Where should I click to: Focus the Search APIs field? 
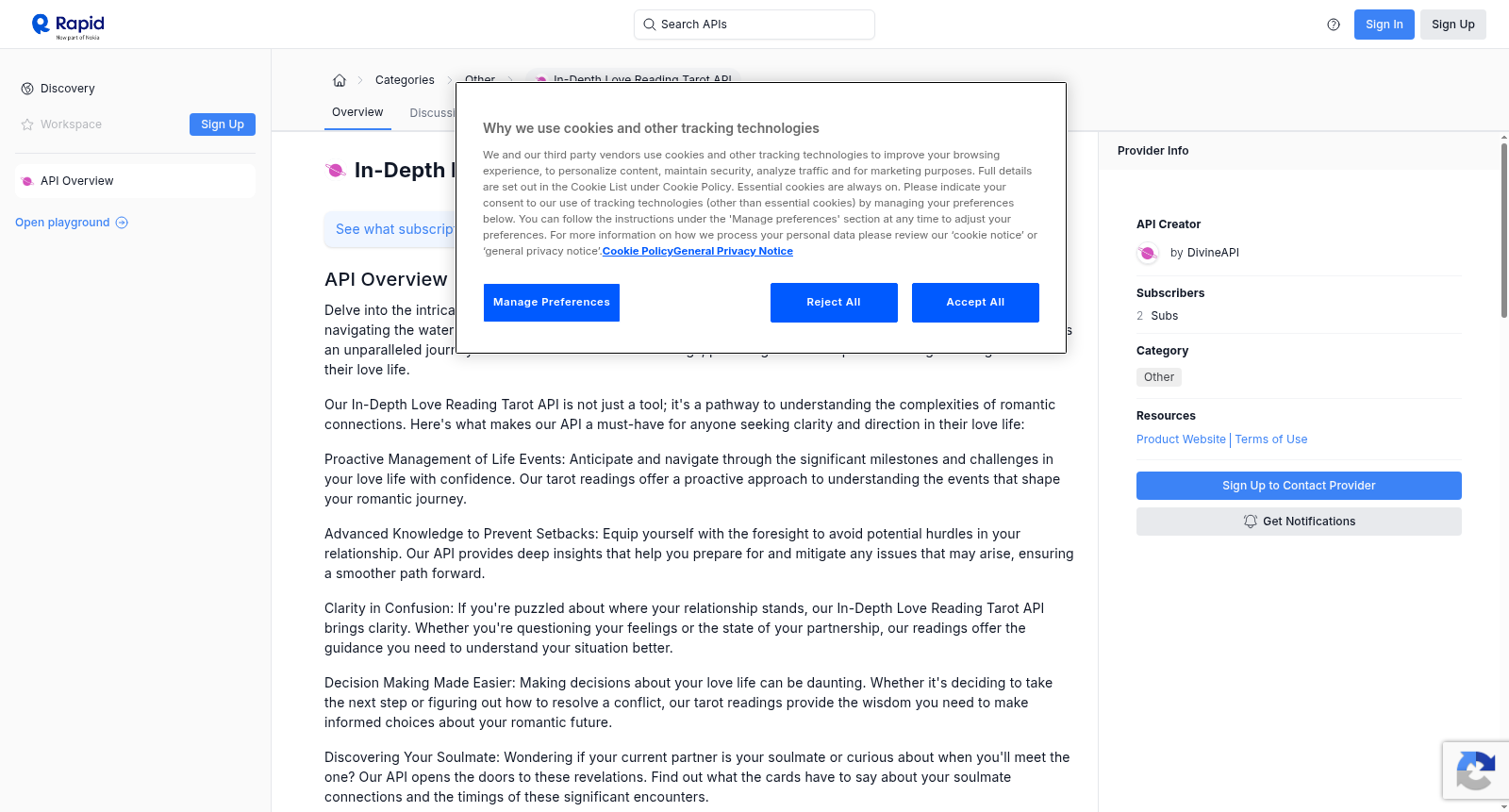click(754, 25)
